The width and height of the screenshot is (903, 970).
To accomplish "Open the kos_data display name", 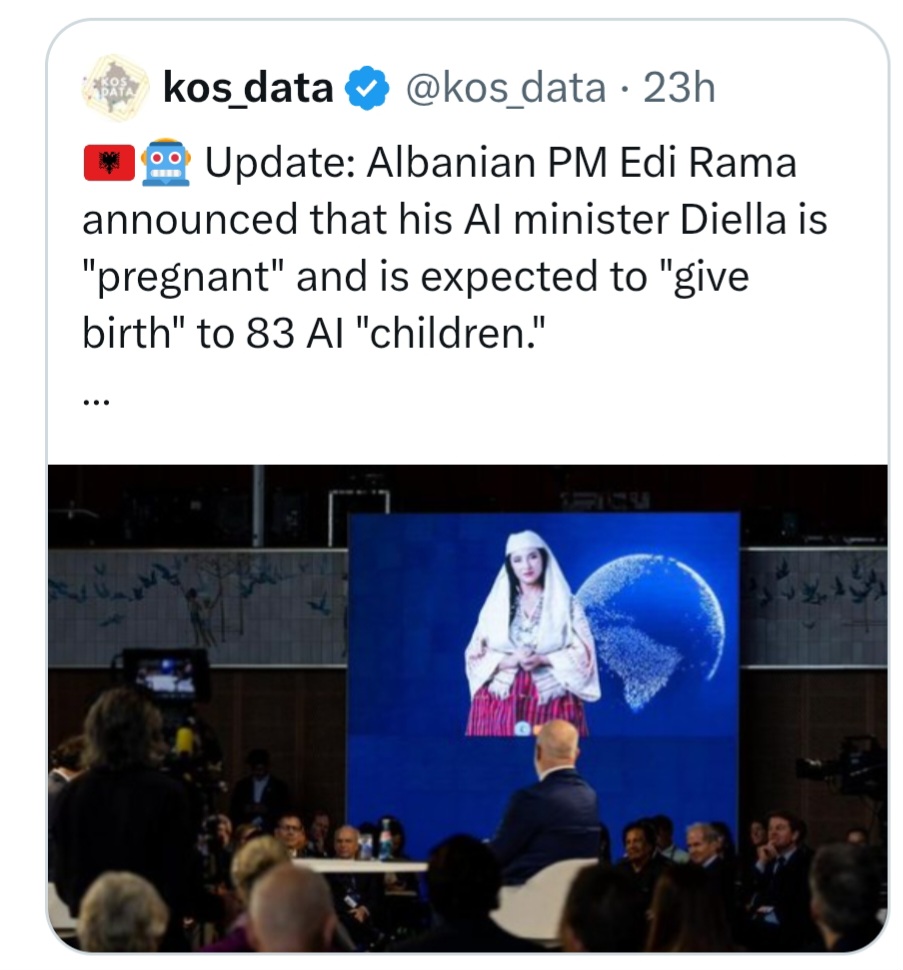I will point(247,89).
